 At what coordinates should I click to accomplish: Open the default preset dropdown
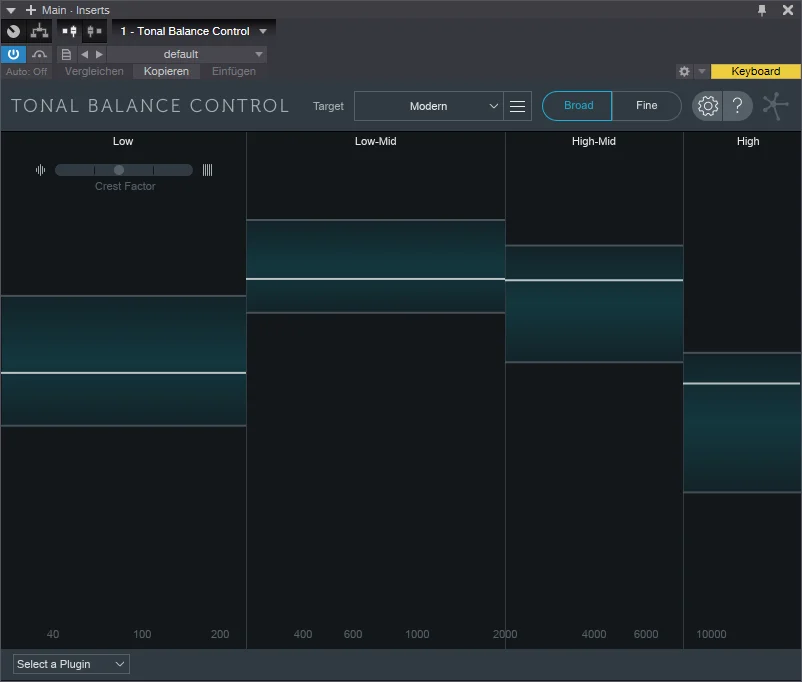point(187,54)
